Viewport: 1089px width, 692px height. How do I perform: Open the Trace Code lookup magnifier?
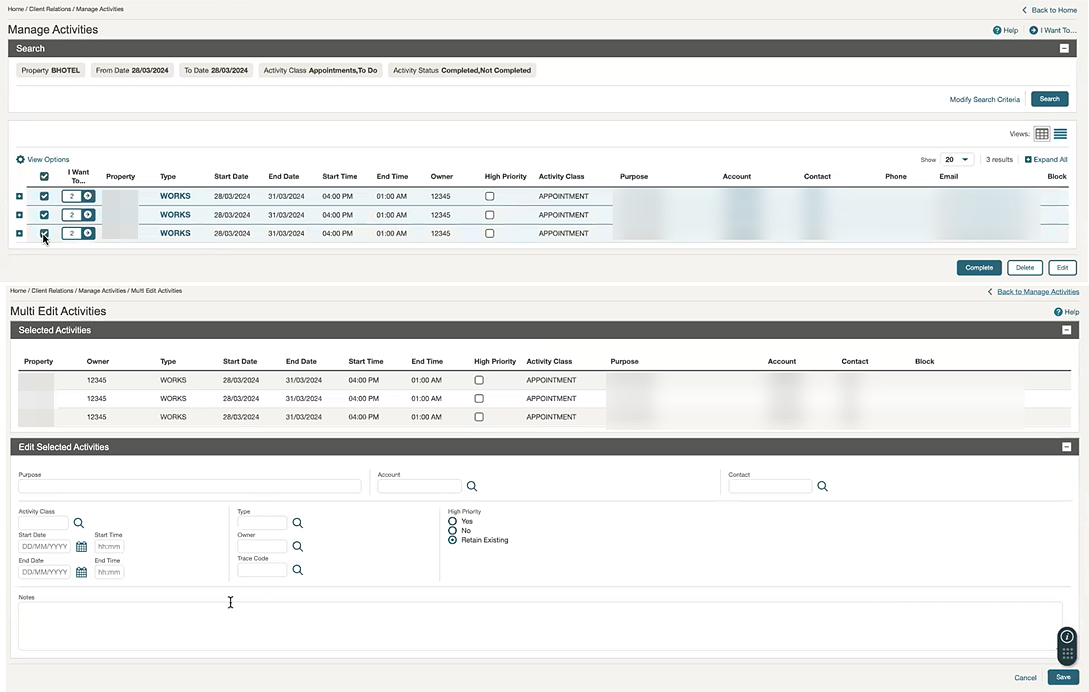coord(297,569)
